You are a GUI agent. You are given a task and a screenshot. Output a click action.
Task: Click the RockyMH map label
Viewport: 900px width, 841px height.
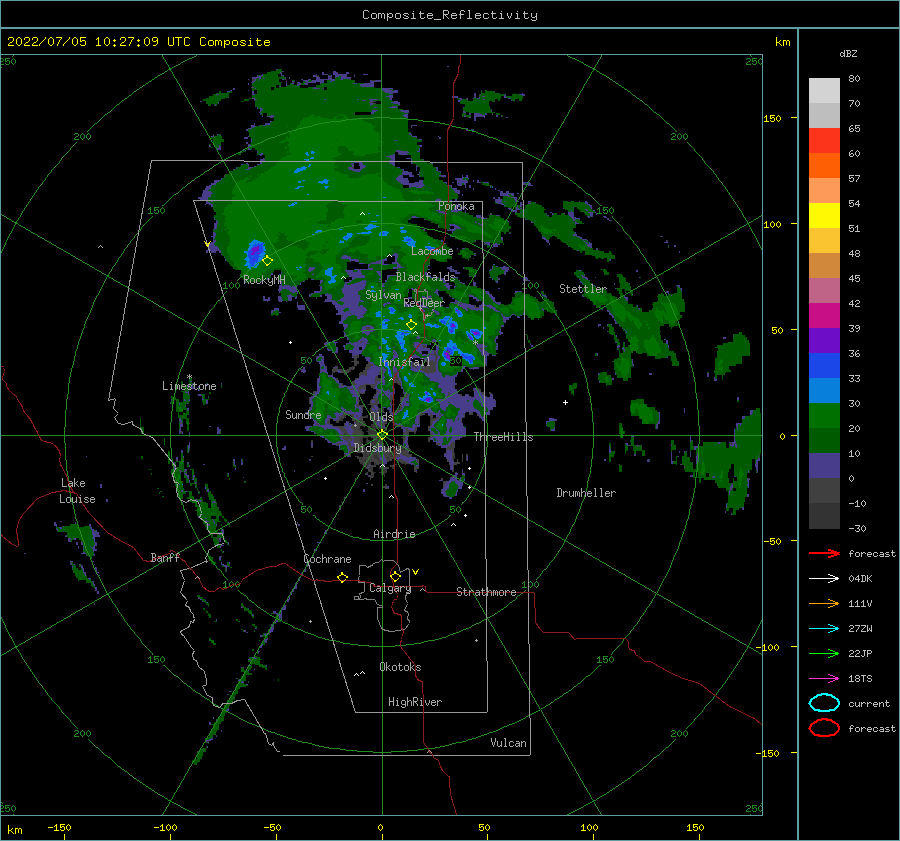click(264, 280)
